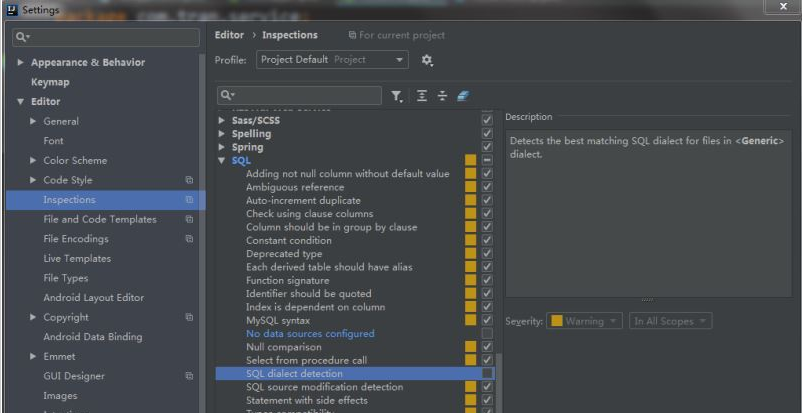Viewport: 802px width, 413px height.
Task: Open the Font settings page
Action: point(53,141)
